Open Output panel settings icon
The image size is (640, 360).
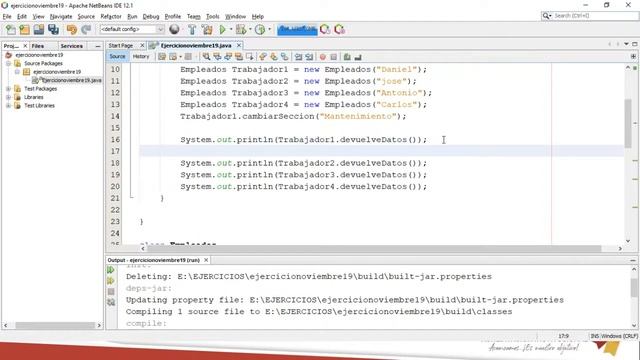pos(111,302)
